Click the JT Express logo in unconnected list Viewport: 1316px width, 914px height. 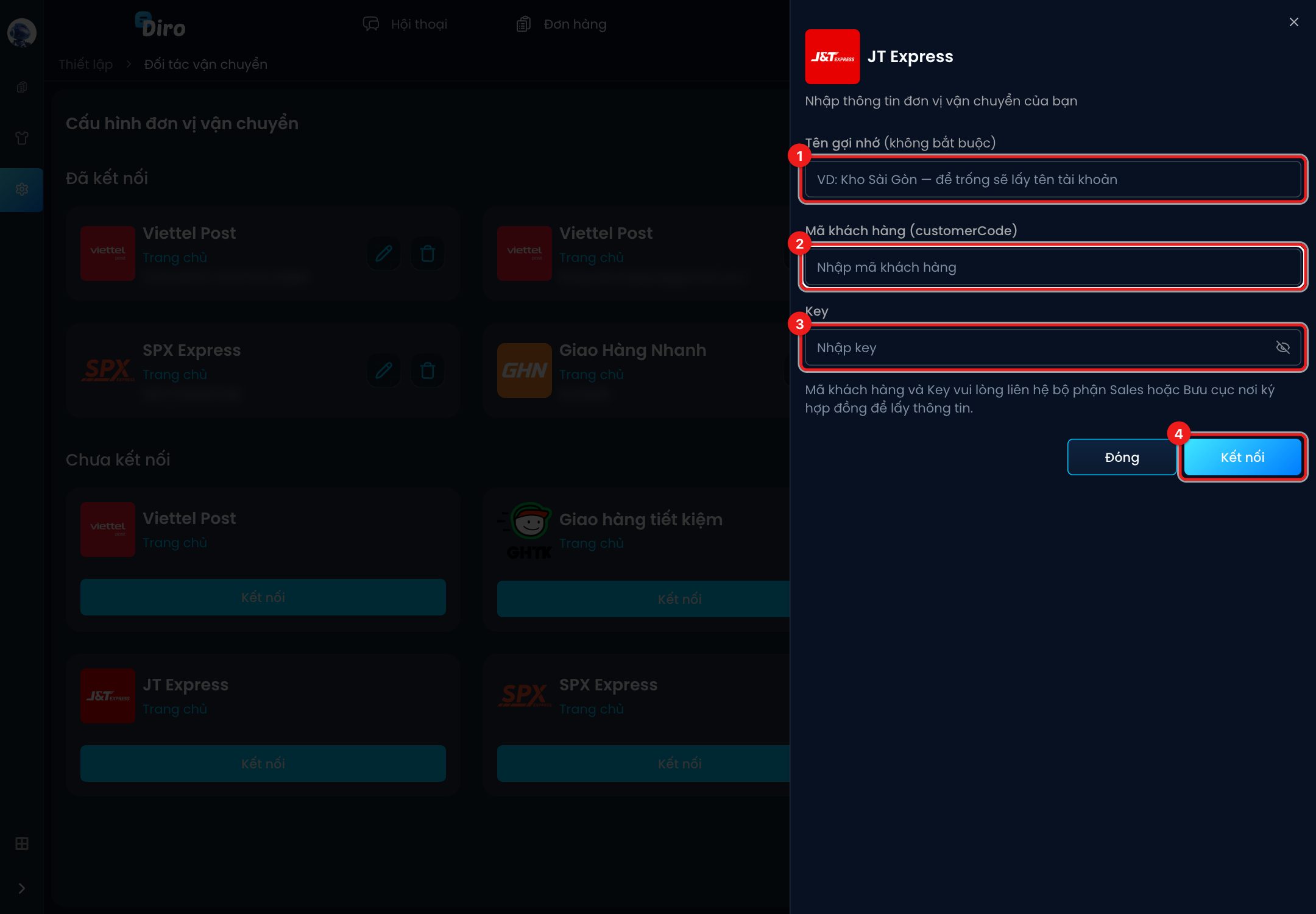tap(108, 696)
